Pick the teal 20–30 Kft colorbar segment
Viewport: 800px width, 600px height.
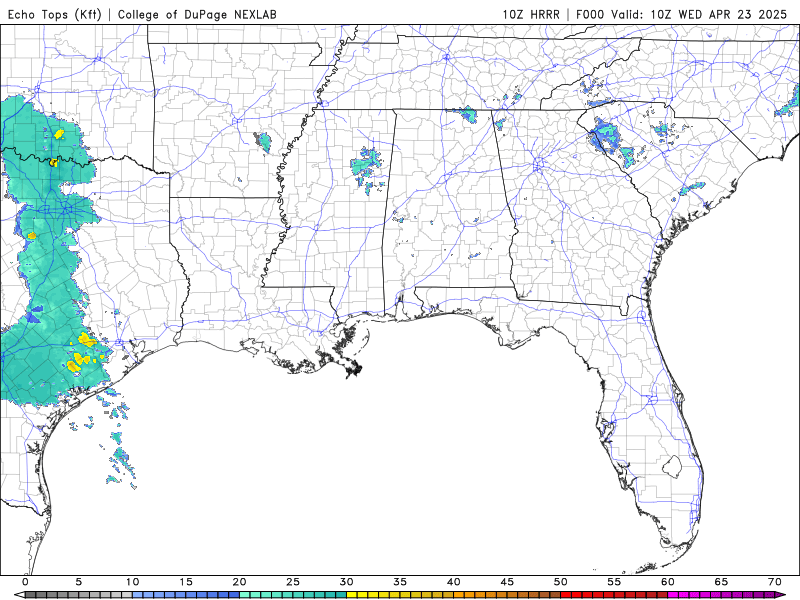pyautogui.click(x=293, y=595)
